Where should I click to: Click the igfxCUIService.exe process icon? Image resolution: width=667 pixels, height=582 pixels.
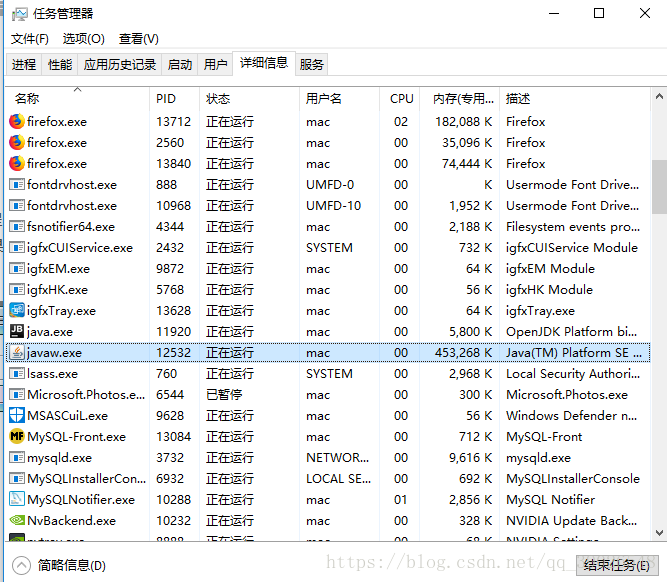coord(17,248)
